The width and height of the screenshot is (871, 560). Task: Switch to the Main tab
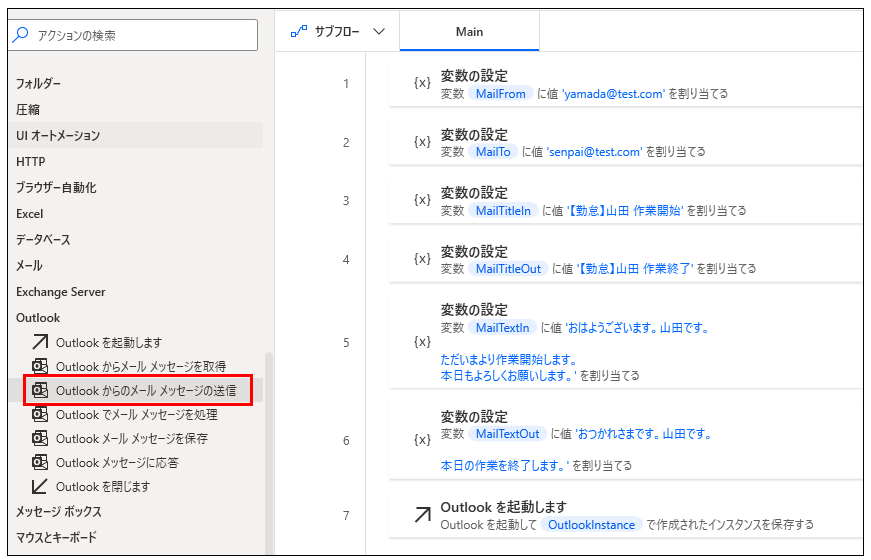click(469, 32)
